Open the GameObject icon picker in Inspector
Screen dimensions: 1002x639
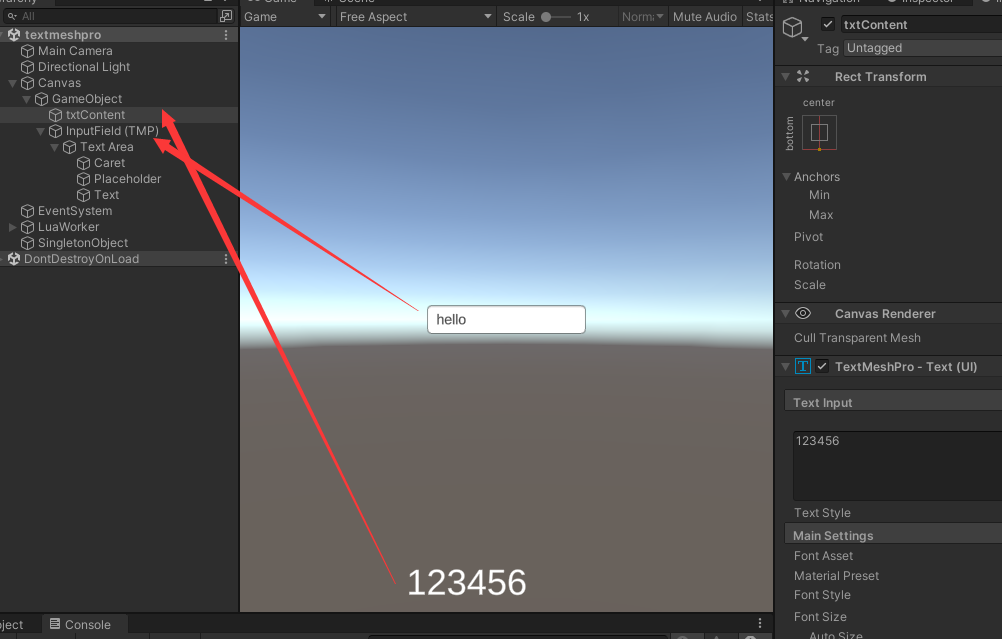click(795, 30)
